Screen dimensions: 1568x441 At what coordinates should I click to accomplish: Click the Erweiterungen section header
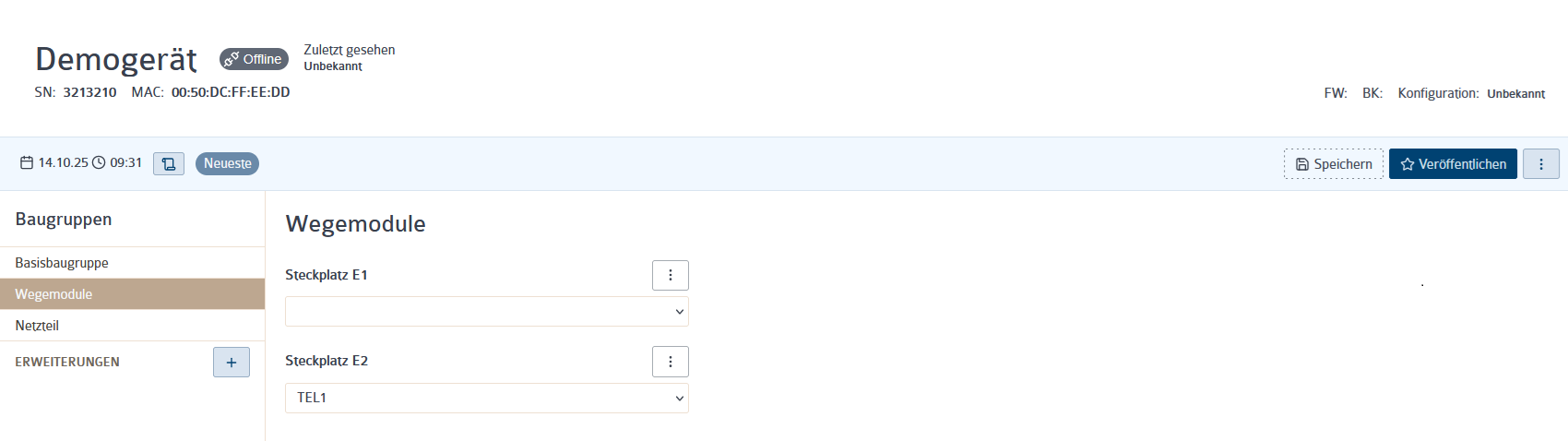coord(67,363)
